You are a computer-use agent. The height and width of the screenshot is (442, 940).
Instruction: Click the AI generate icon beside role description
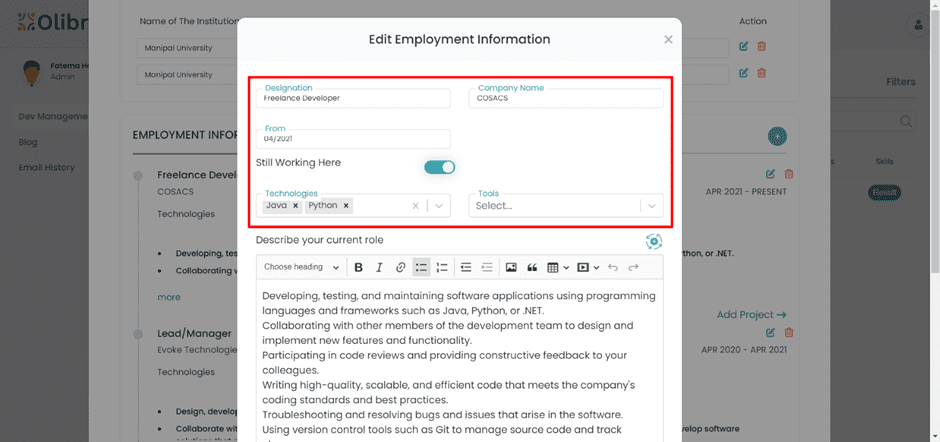[x=654, y=241]
